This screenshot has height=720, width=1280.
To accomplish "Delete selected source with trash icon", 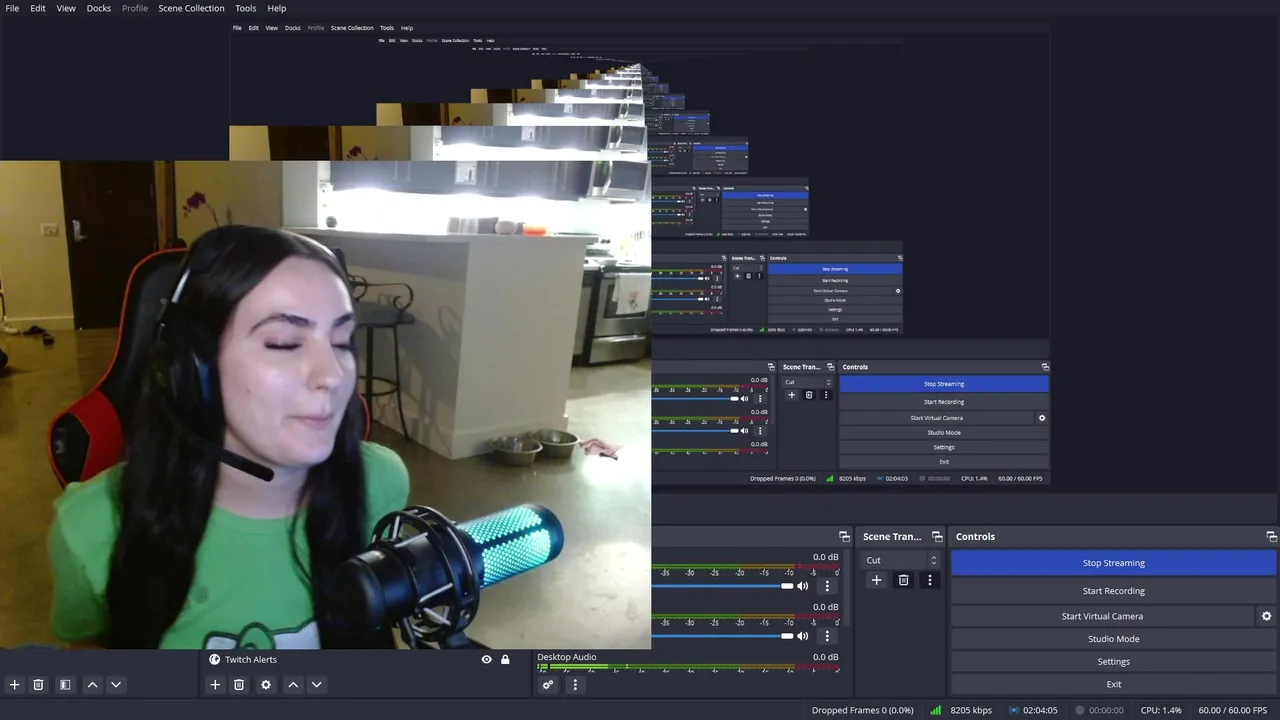I will click(239, 685).
